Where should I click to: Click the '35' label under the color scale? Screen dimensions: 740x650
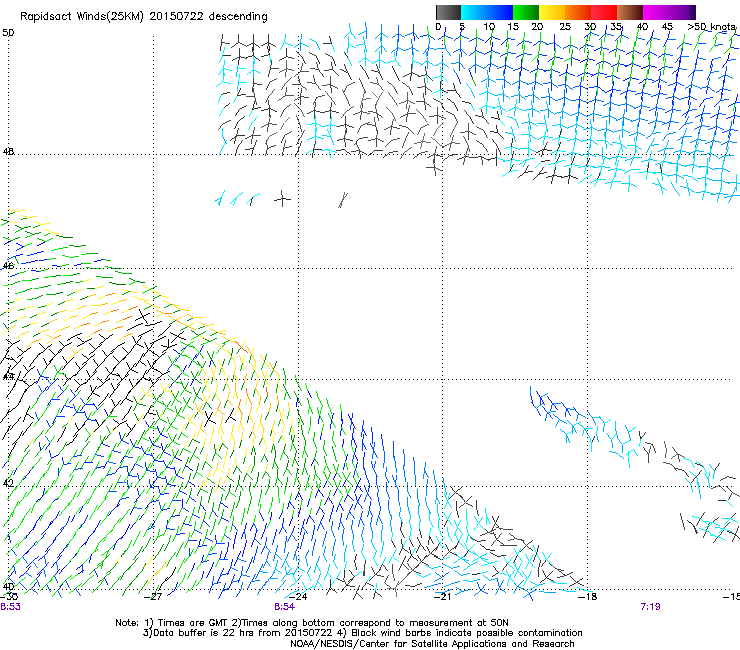click(616, 27)
